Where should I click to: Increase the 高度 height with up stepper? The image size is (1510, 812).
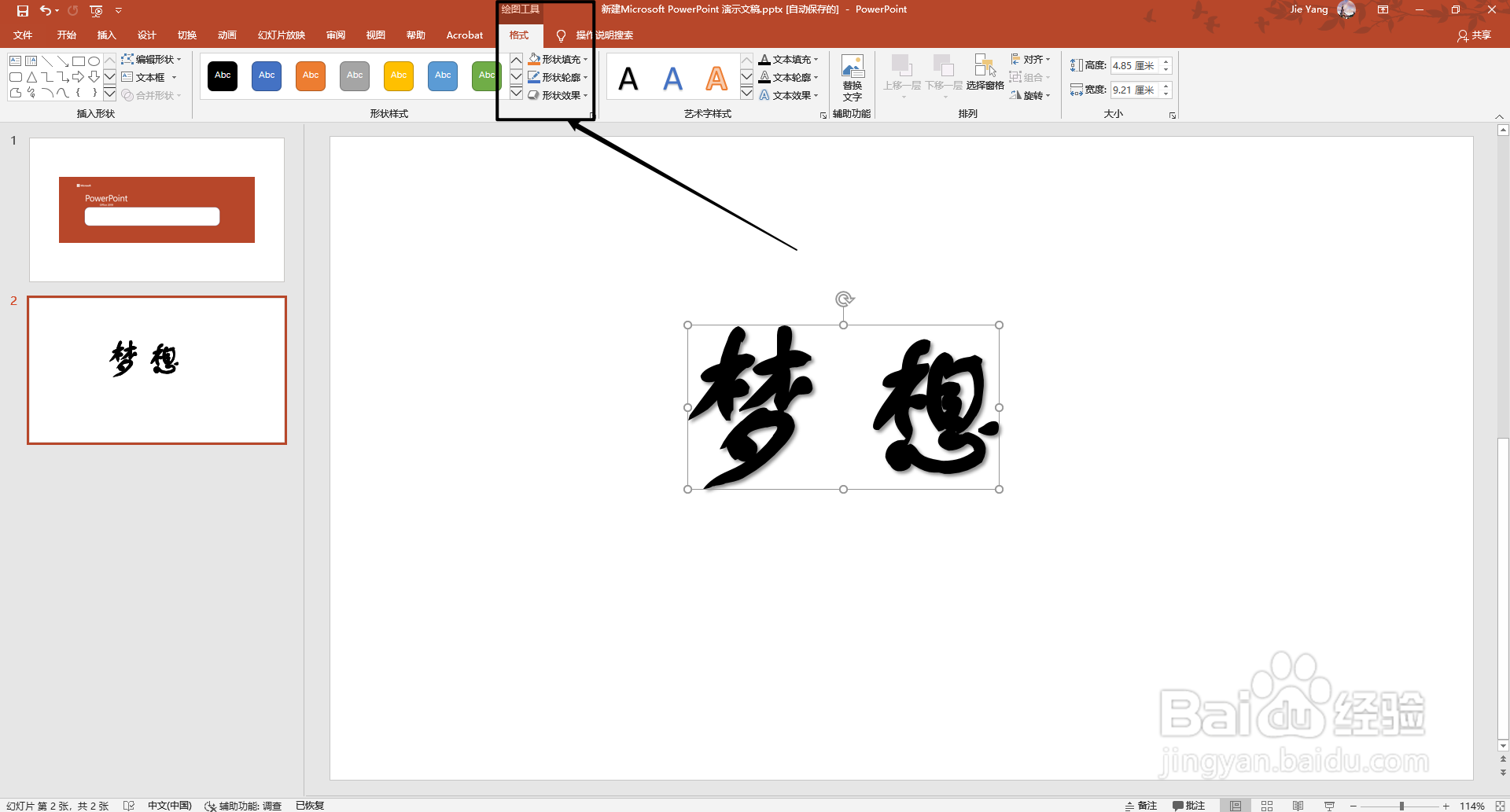pos(1167,61)
